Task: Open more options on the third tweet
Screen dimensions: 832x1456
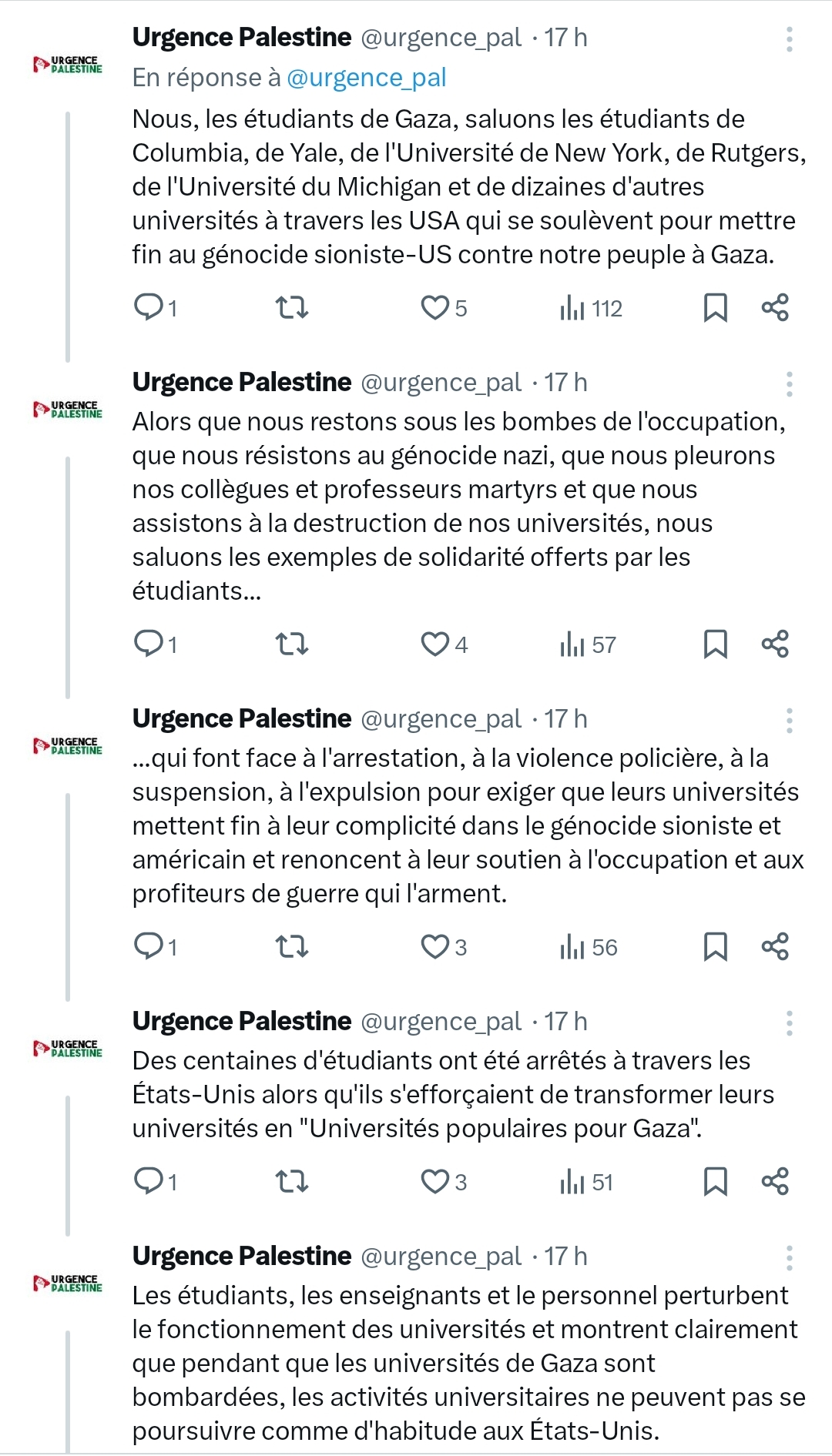Action: point(790,720)
